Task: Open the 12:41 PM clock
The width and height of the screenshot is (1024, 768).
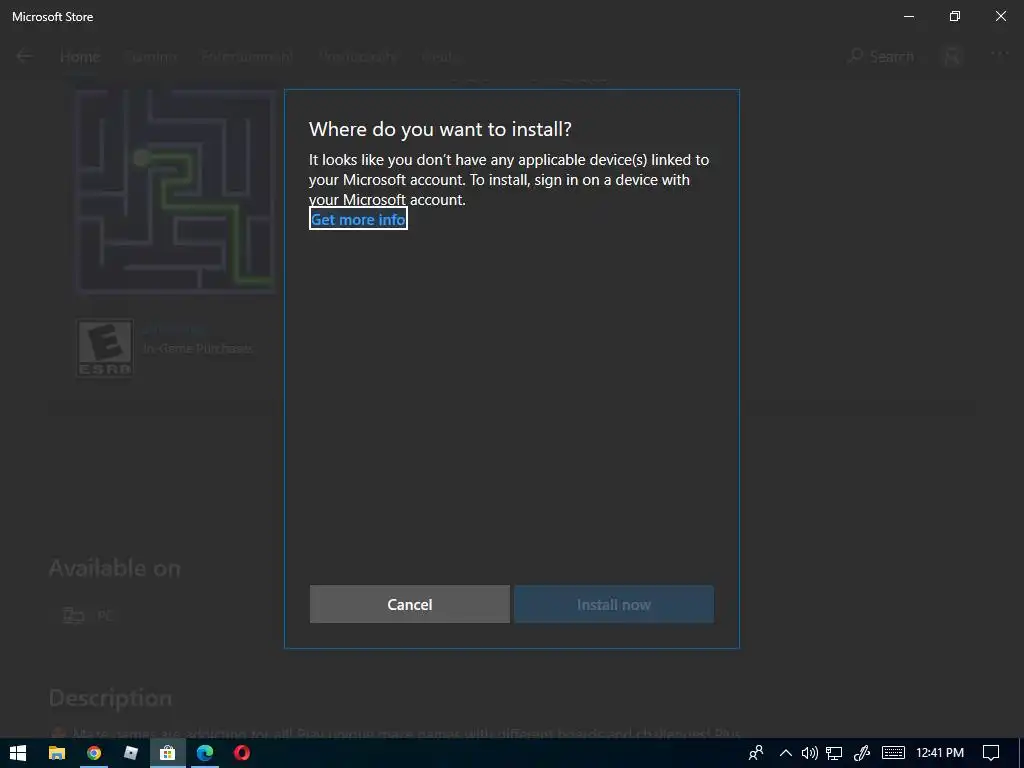Action: click(940, 753)
